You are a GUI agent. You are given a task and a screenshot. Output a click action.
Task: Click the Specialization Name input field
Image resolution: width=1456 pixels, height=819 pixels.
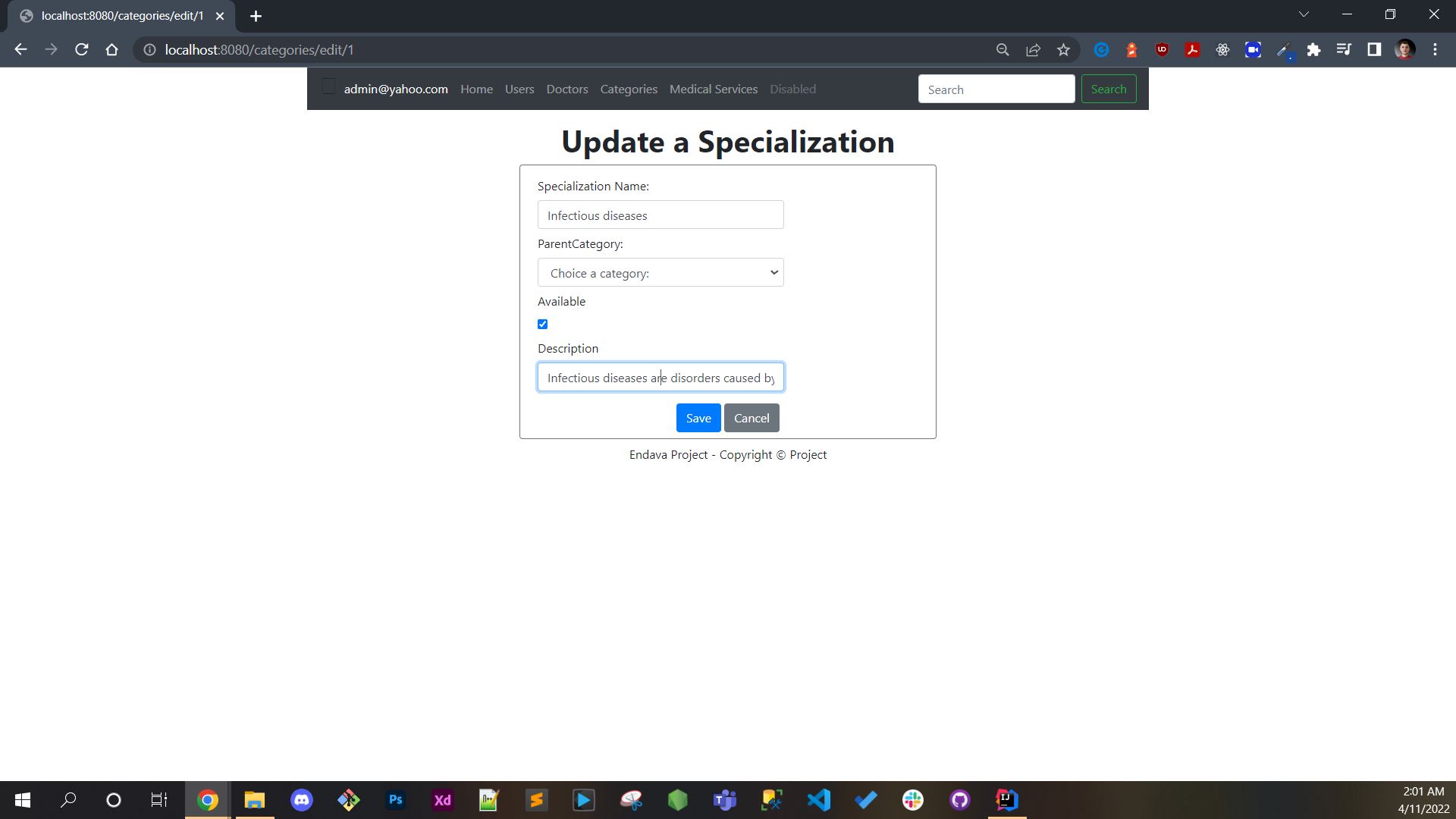pos(660,215)
